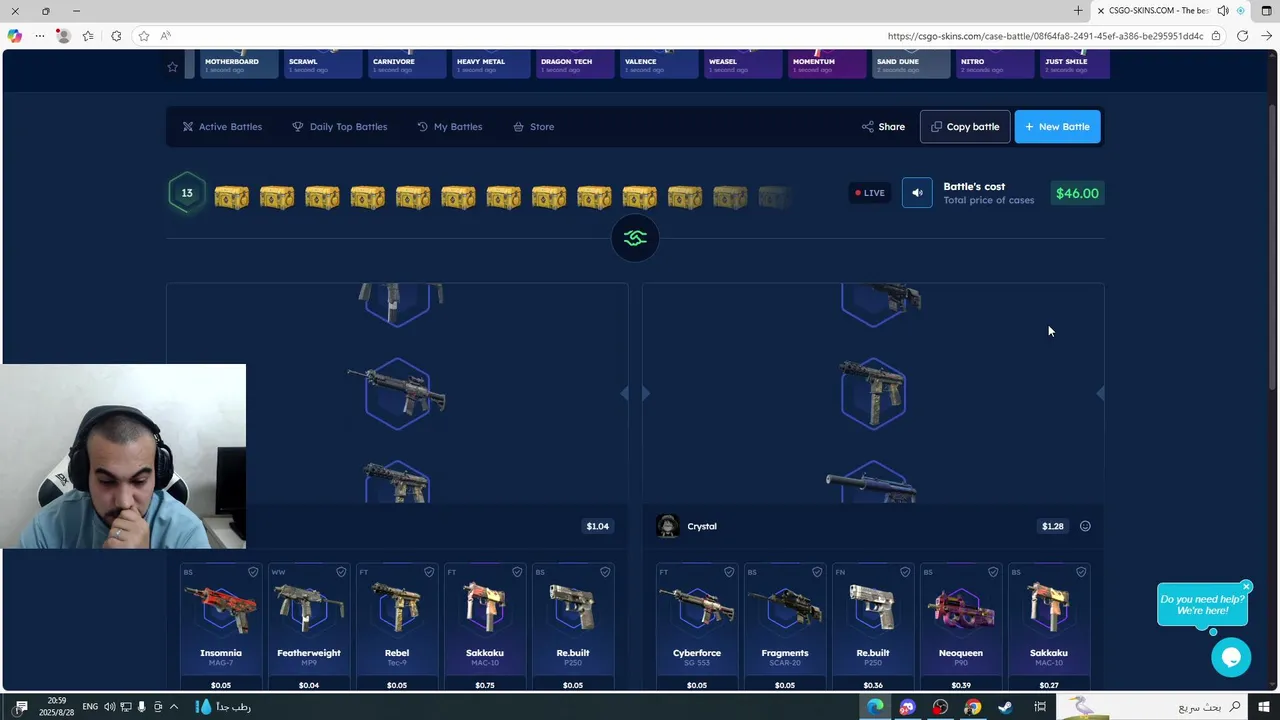The image size is (1280, 720).
Task: Switch to Daily Top Battles tab
Action: (340, 127)
